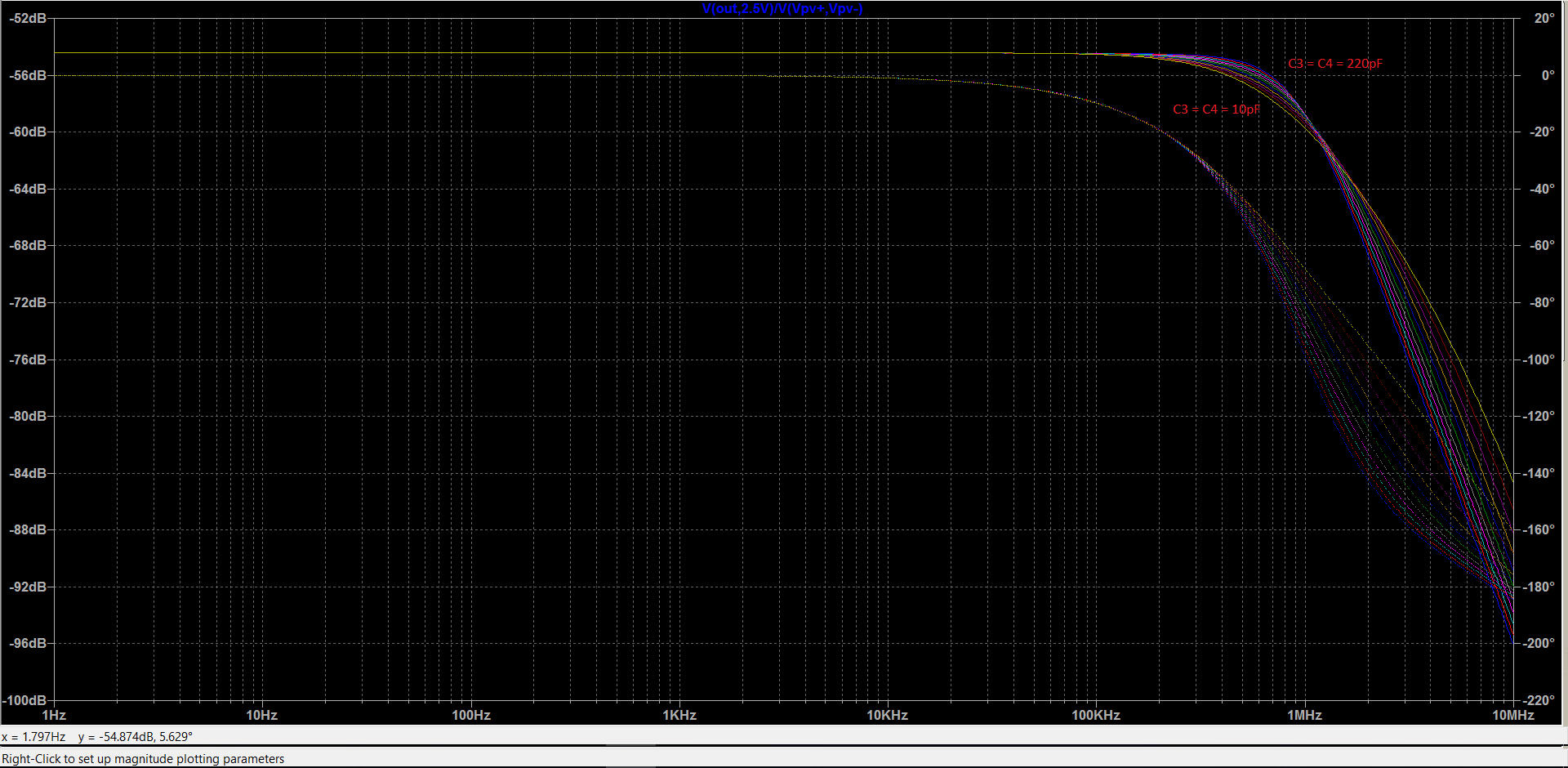Click the -96dB magnitude axis label
Image resolution: width=1568 pixels, height=768 pixels.
coord(28,643)
